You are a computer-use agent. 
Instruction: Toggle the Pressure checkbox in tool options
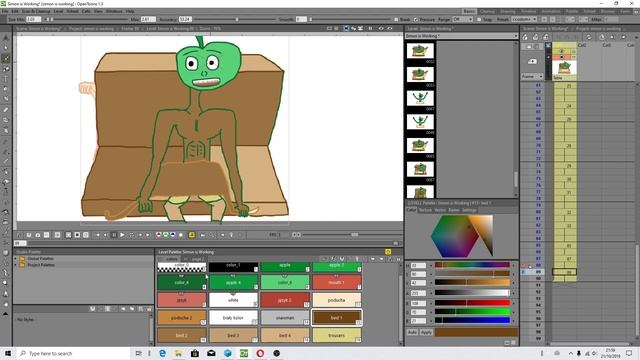coord(416,20)
